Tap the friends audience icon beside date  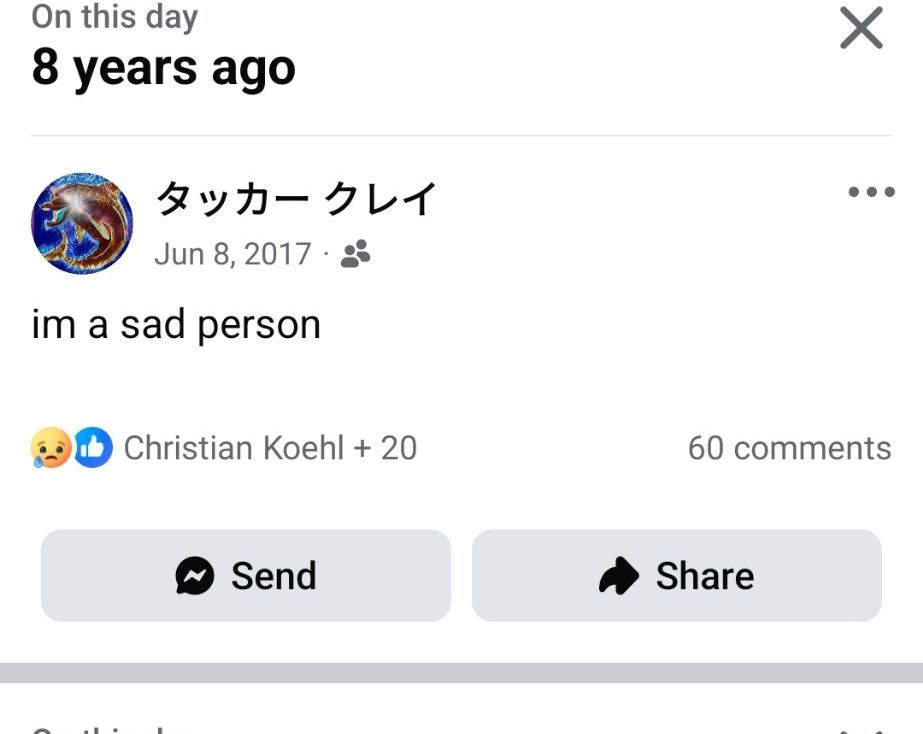click(355, 255)
